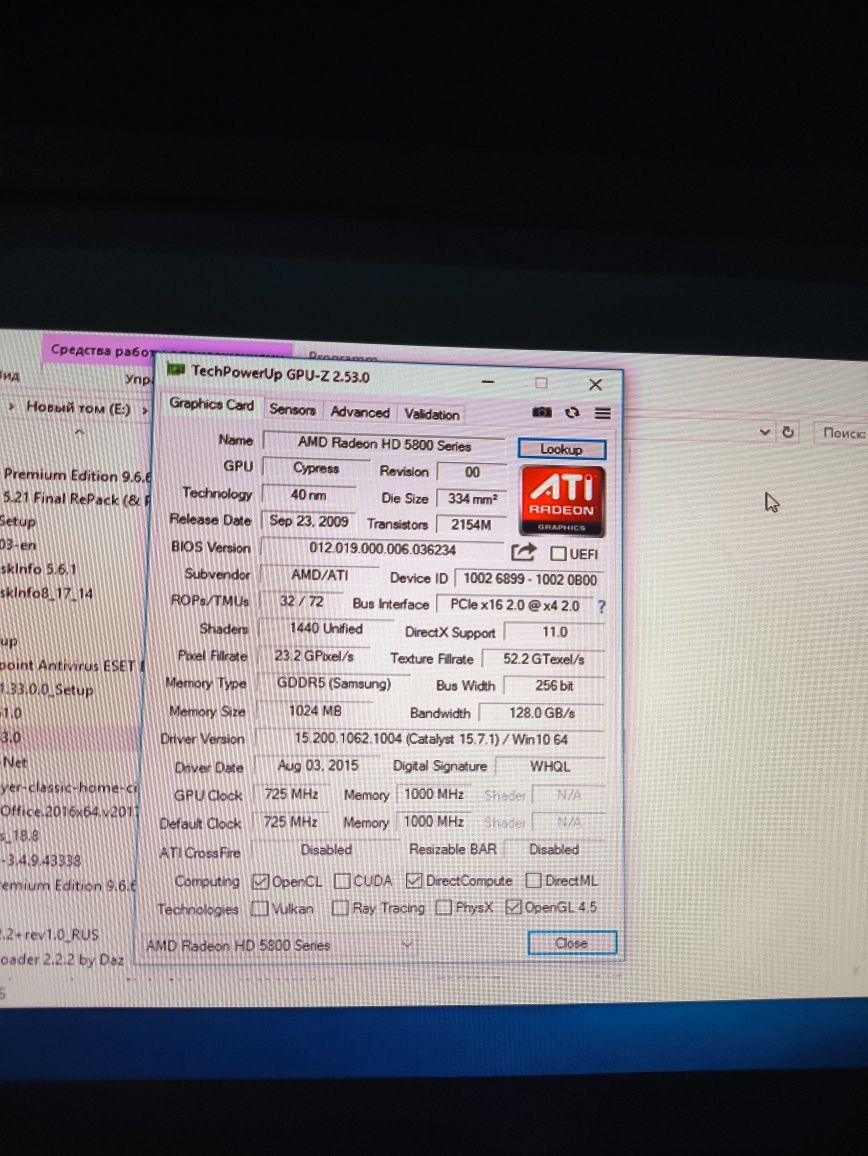
Task: Select the file row skInfo 5.6.1
Action: point(39,568)
